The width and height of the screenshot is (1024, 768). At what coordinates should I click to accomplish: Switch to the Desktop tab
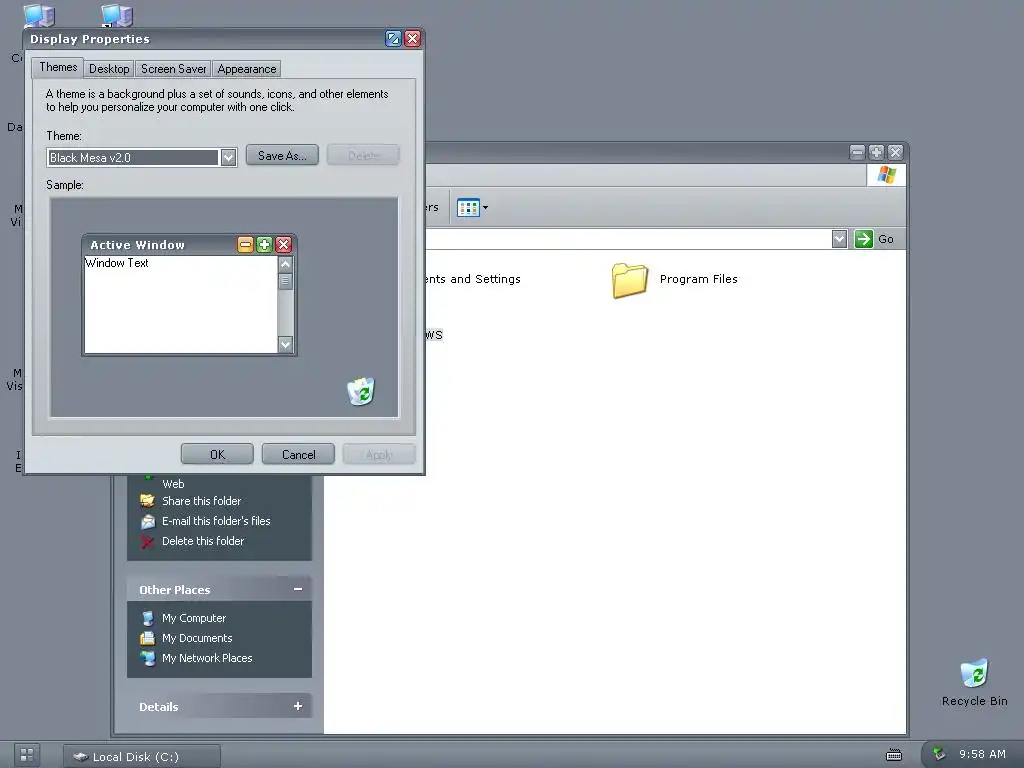(x=109, y=69)
